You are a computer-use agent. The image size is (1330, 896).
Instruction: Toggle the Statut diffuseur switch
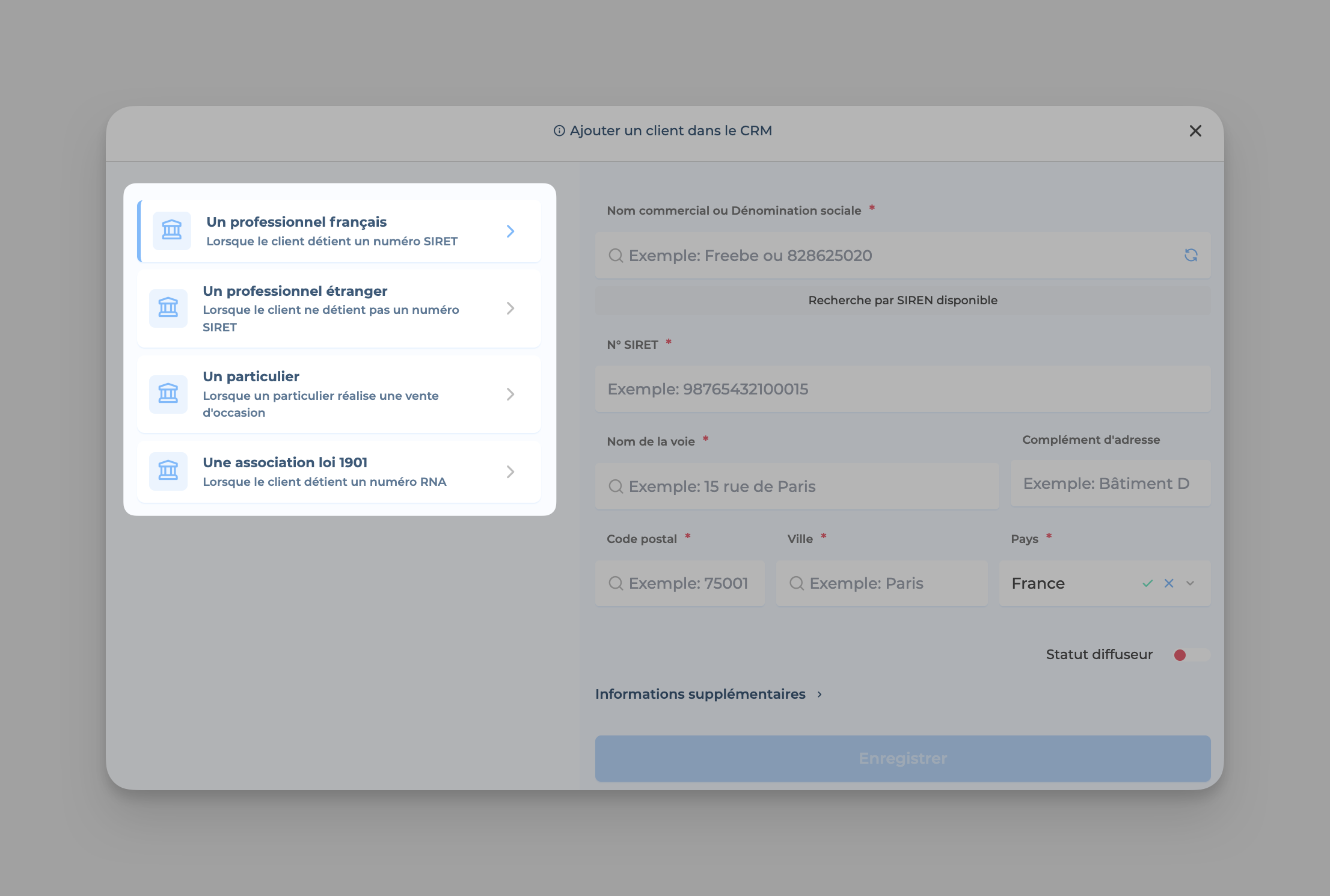[1191, 655]
